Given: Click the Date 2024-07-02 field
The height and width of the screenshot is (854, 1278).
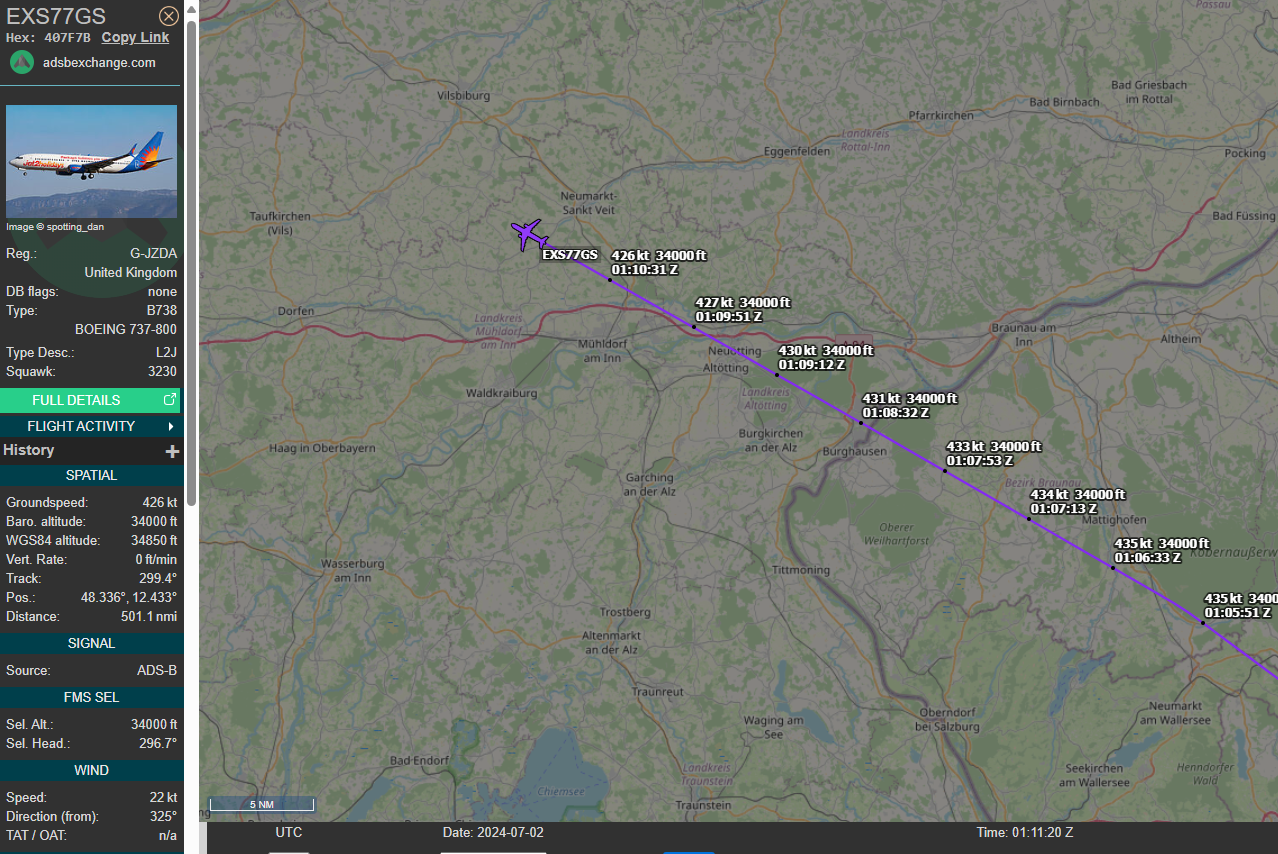Looking at the screenshot, I should [493, 832].
